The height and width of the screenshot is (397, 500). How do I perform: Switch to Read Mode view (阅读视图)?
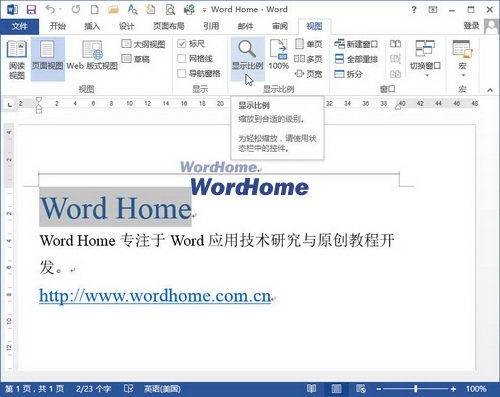[x=17, y=59]
